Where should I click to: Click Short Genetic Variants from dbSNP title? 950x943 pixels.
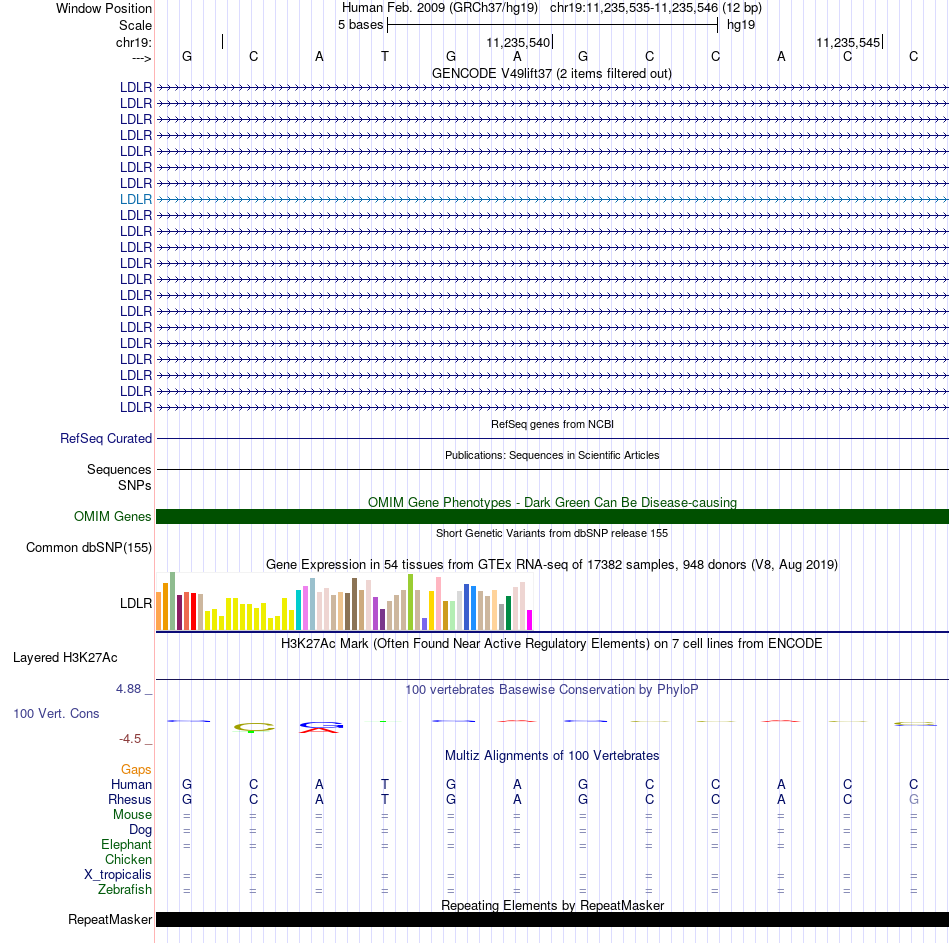552,533
